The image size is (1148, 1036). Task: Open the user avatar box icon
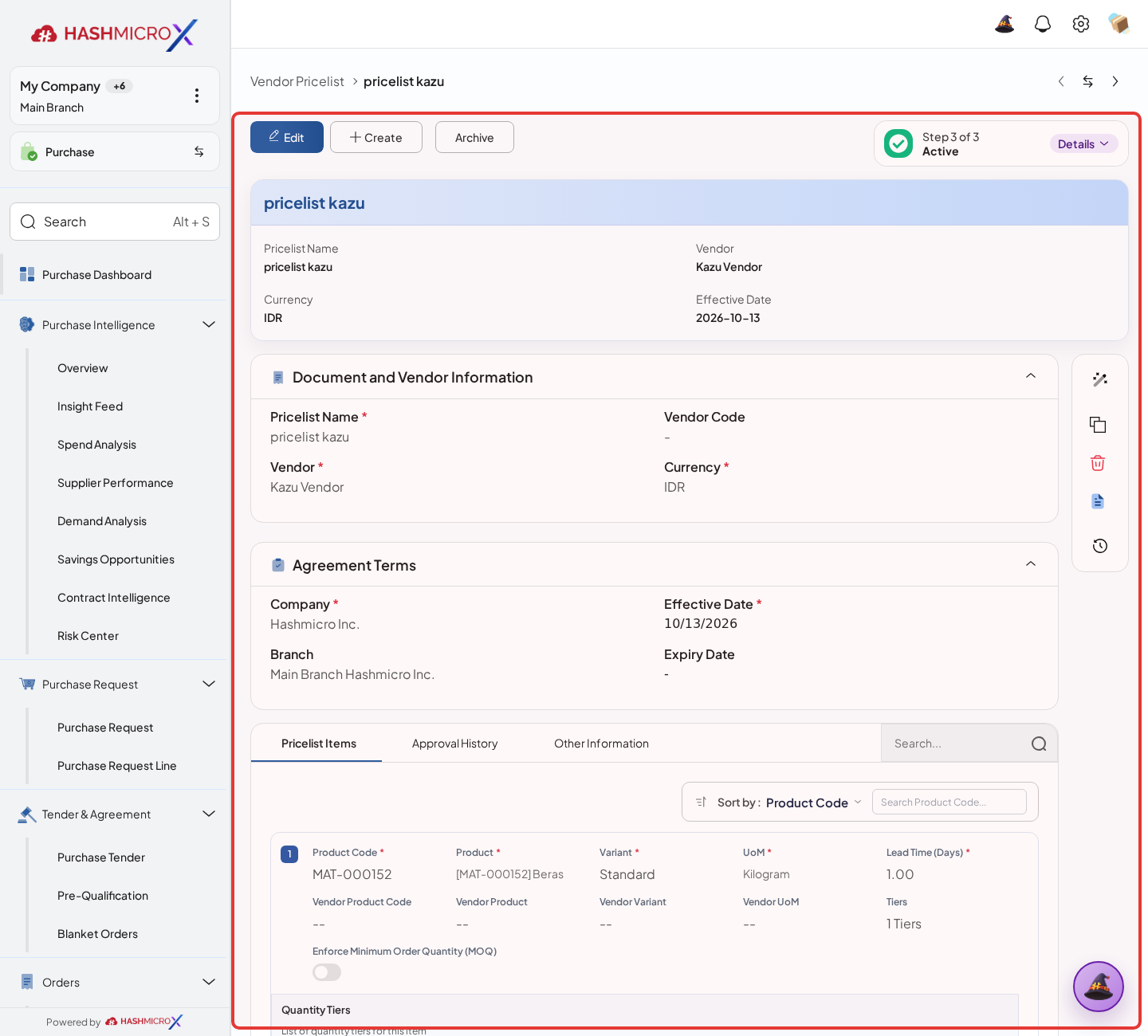pos(1119,24)
